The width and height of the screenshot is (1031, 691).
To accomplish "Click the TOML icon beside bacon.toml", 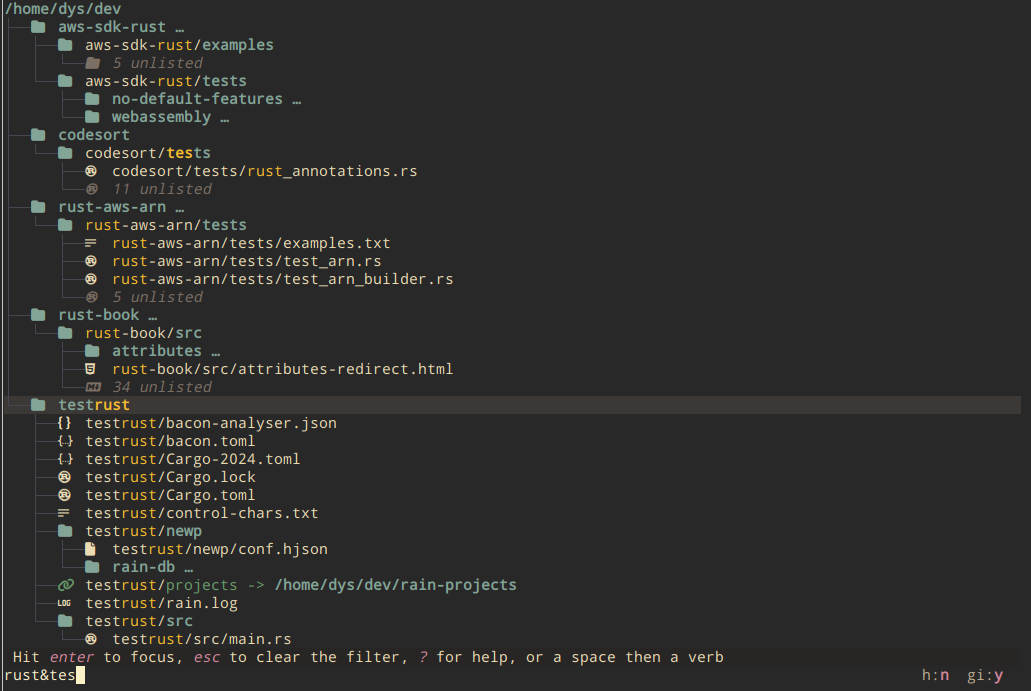I will click(65, 441).
